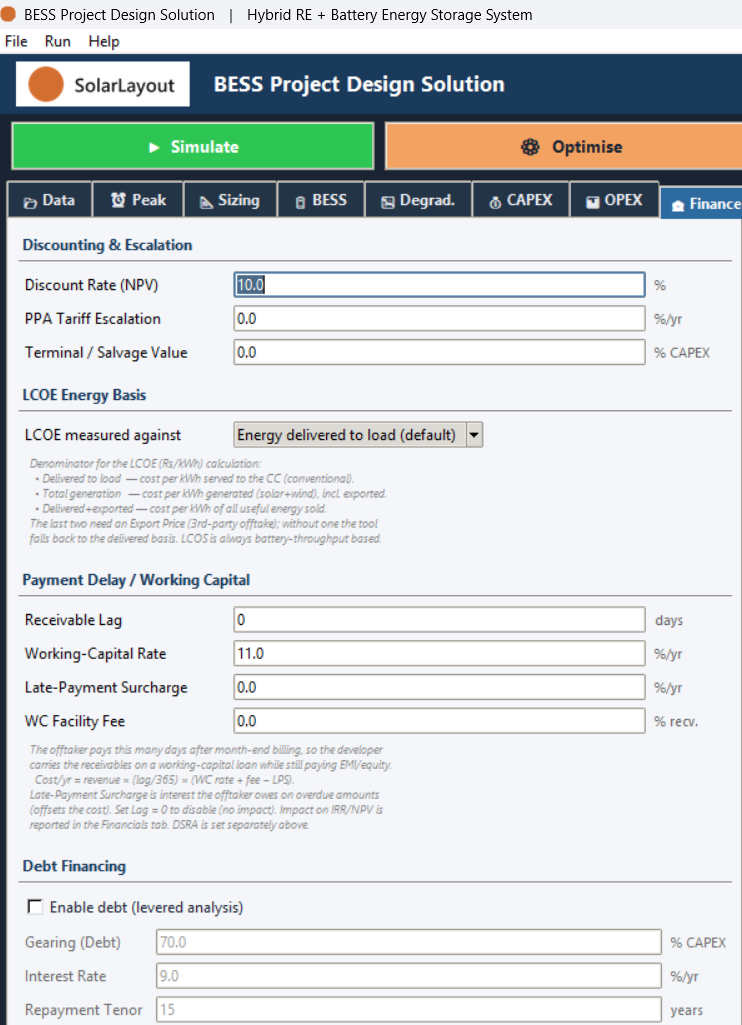Click the LCOE Energy Basis heading
The image size is (742, 1025).
(x=84, y=395)
